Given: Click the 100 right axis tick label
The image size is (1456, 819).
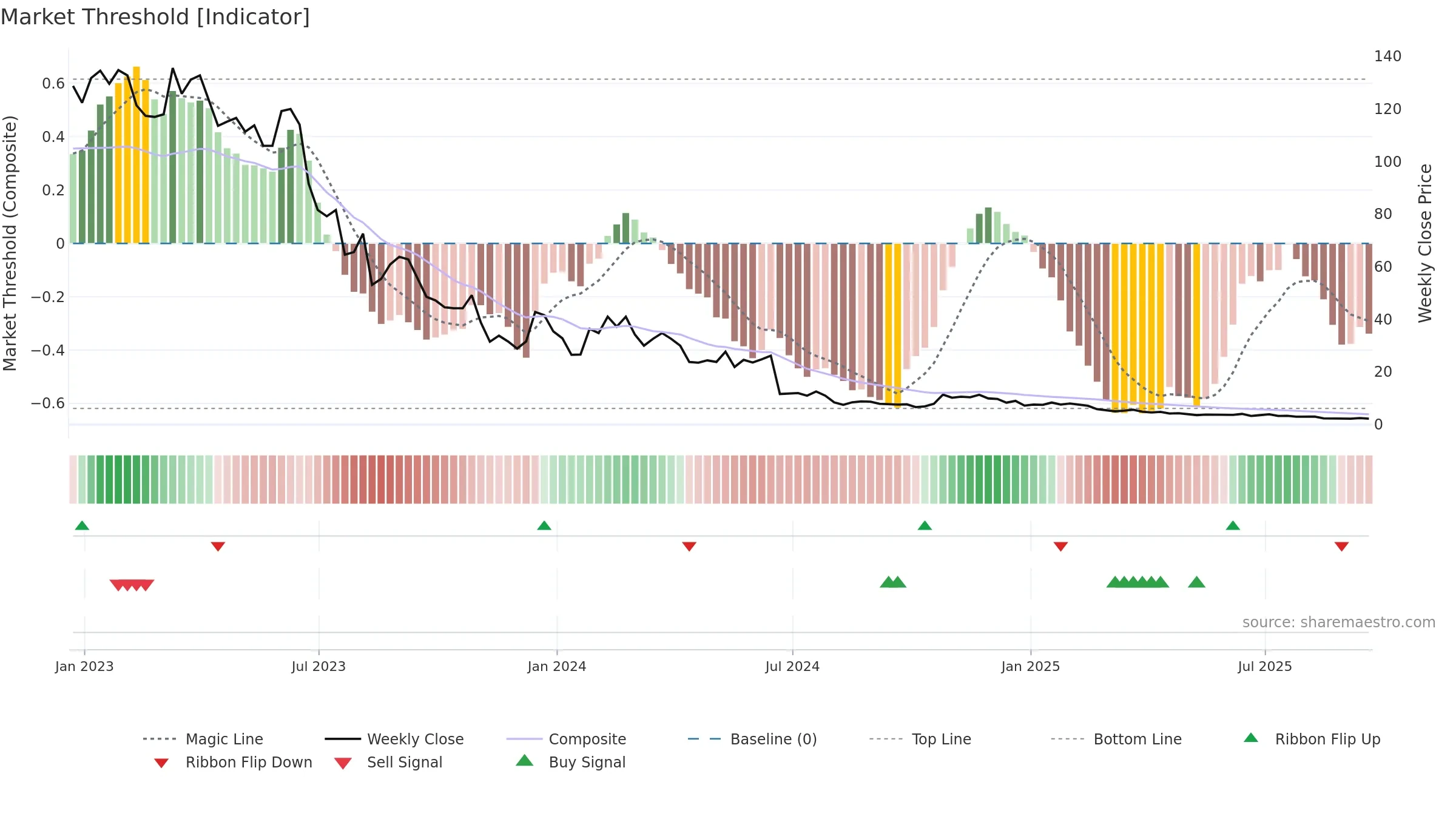Looking at the screenshot, I should pos(1388,162).
